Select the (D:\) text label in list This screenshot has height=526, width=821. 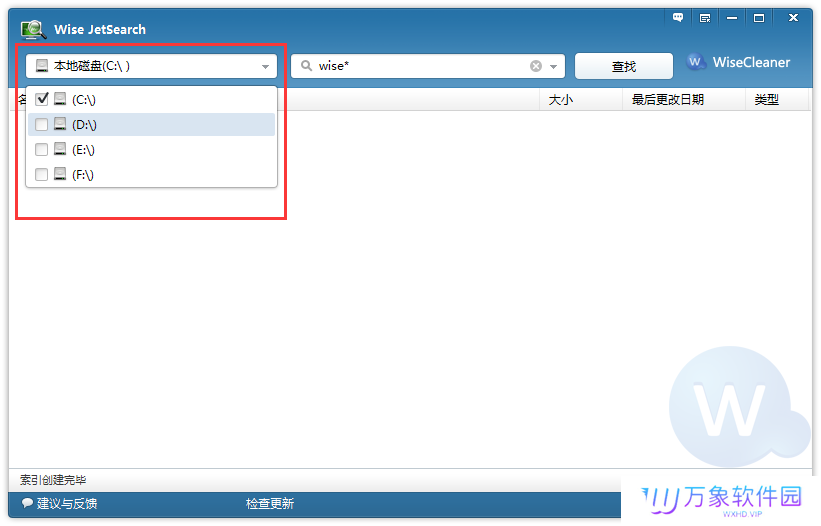point(84,125)
